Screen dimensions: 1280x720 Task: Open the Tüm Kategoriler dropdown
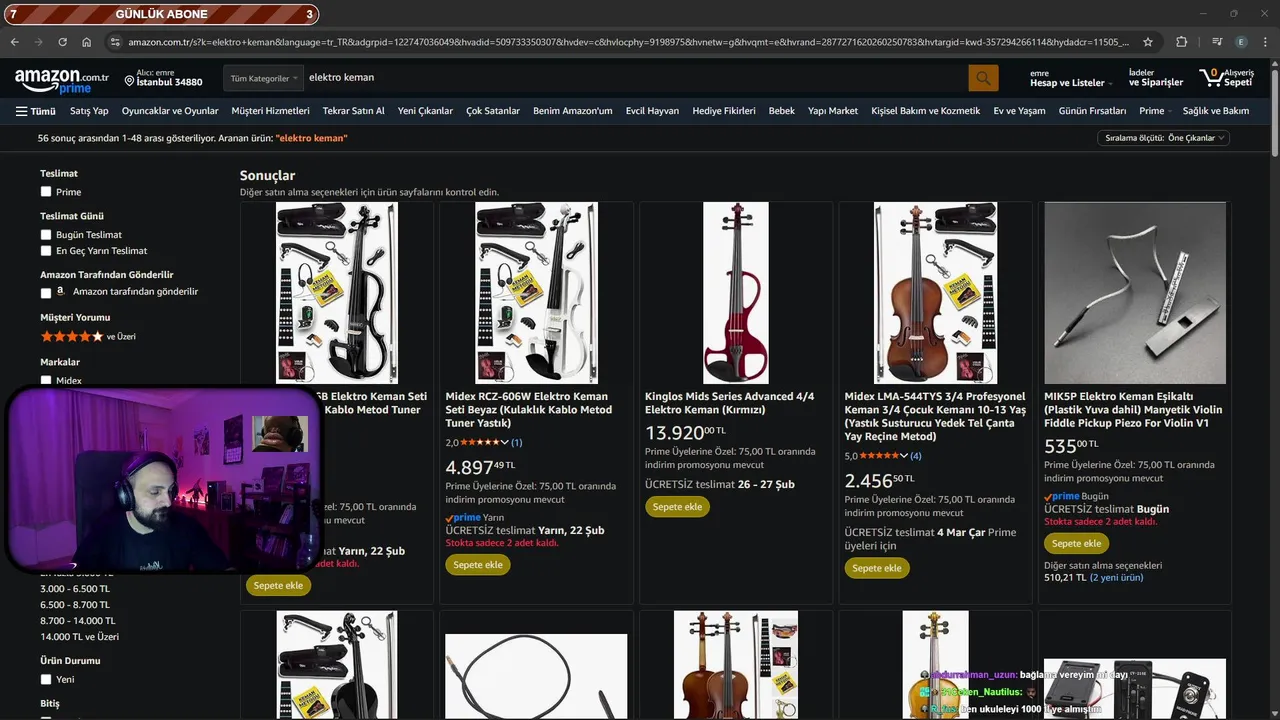265,78
